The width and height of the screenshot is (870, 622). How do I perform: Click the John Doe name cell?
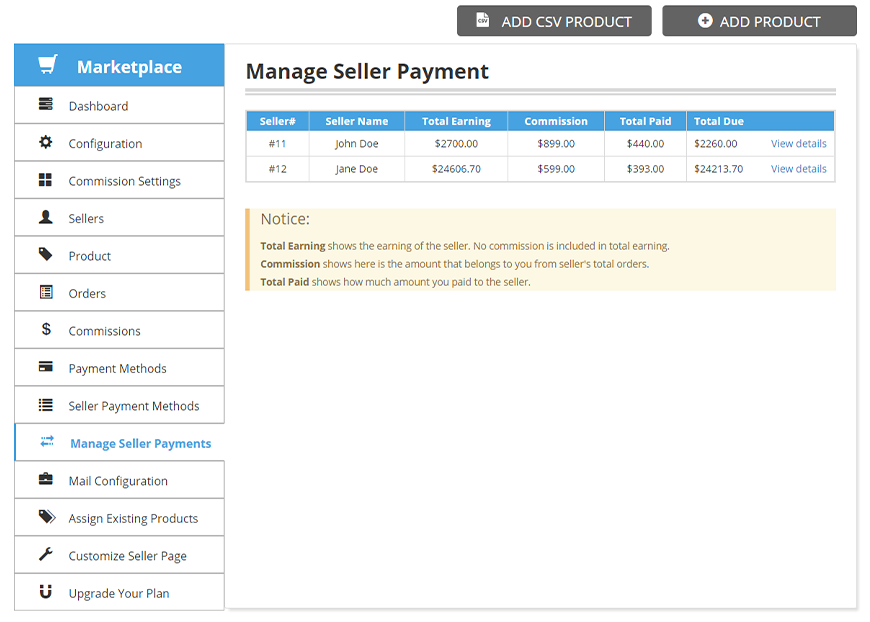pos(357,144)
